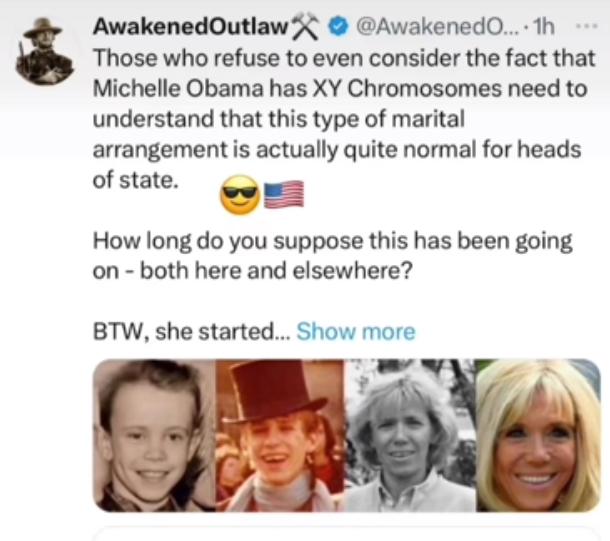This screenshot has height=541, width=610.
Task: Click the truncated 'BTW, she started...' text
Action: pyautogui.click(x=192, y=332)
